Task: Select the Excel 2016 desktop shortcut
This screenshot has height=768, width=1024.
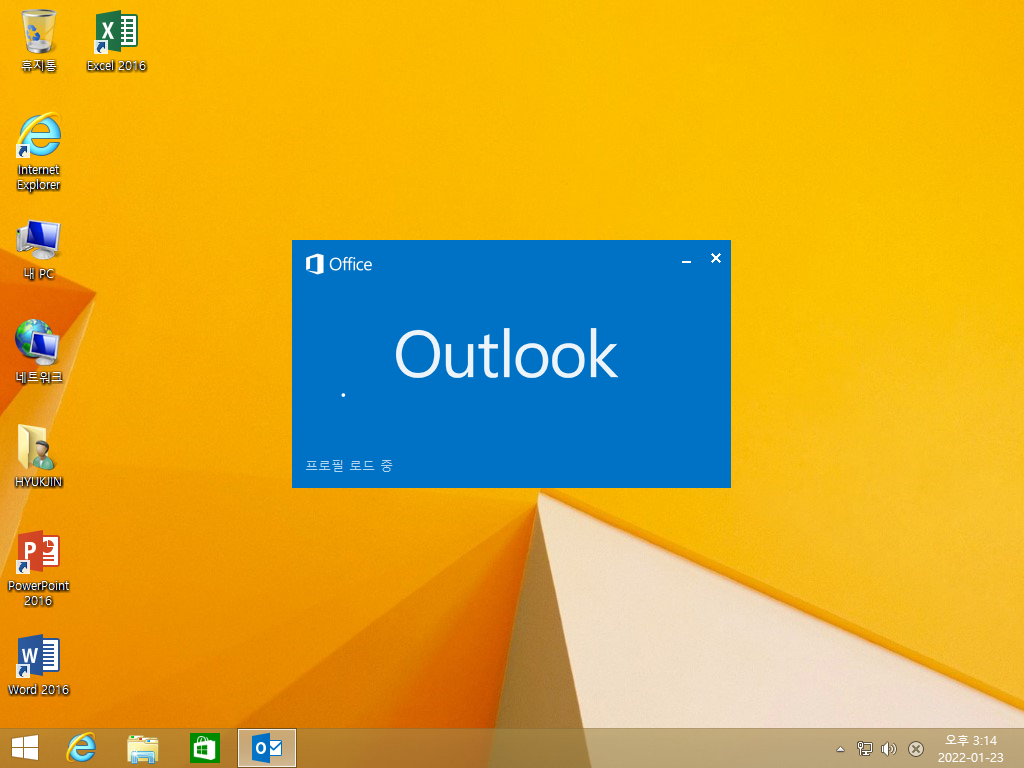Action: tap(116, 40)
